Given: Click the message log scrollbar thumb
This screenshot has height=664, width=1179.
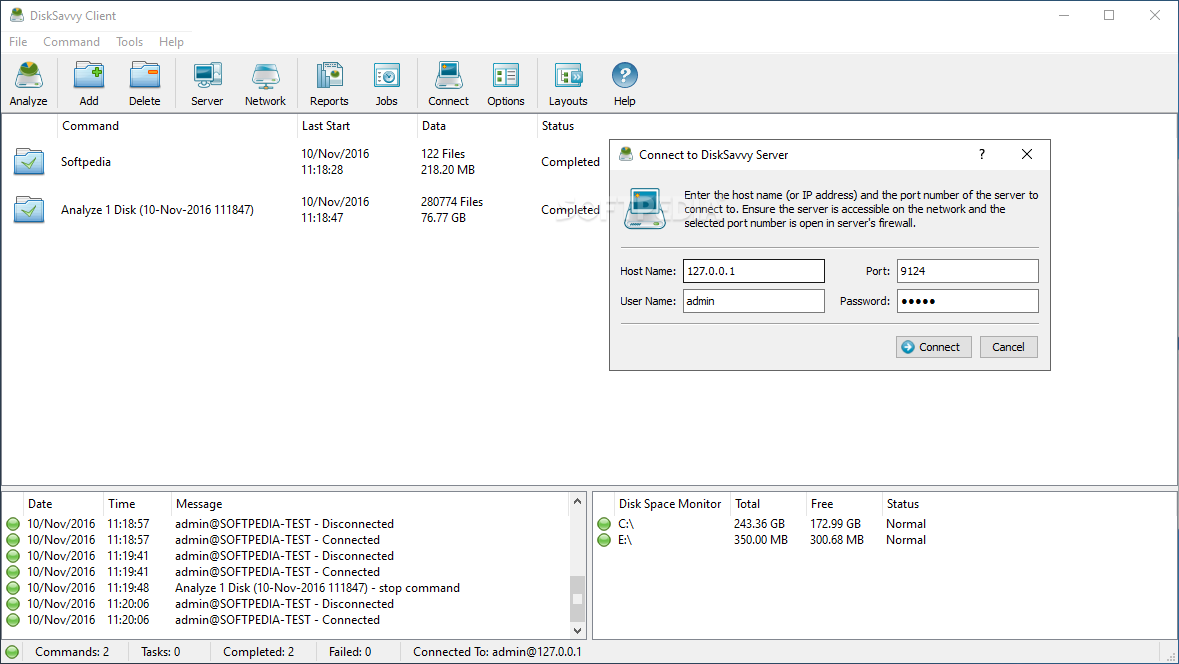Looking at the screenshot, I should [577, 599].
